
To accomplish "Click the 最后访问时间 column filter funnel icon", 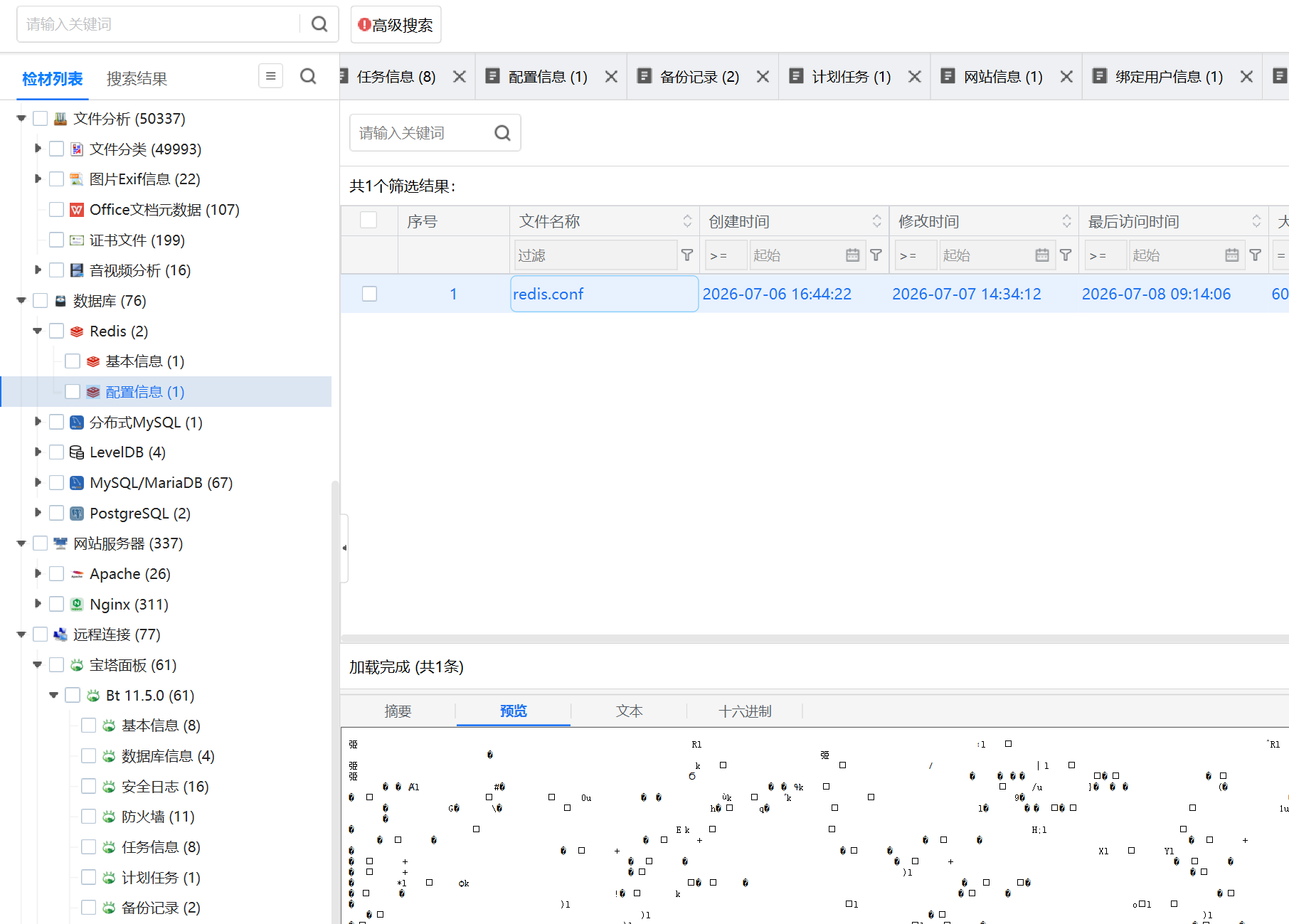I will [1256, 255].
